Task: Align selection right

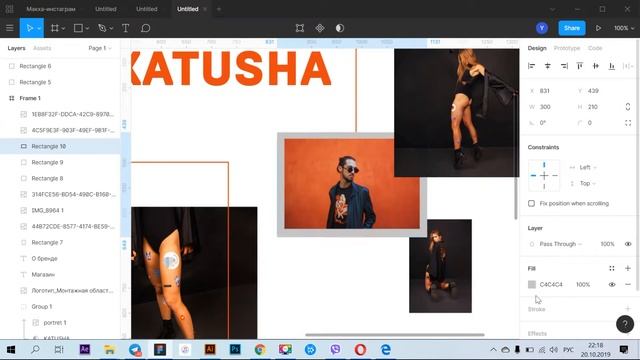Action: coord(564,66)
